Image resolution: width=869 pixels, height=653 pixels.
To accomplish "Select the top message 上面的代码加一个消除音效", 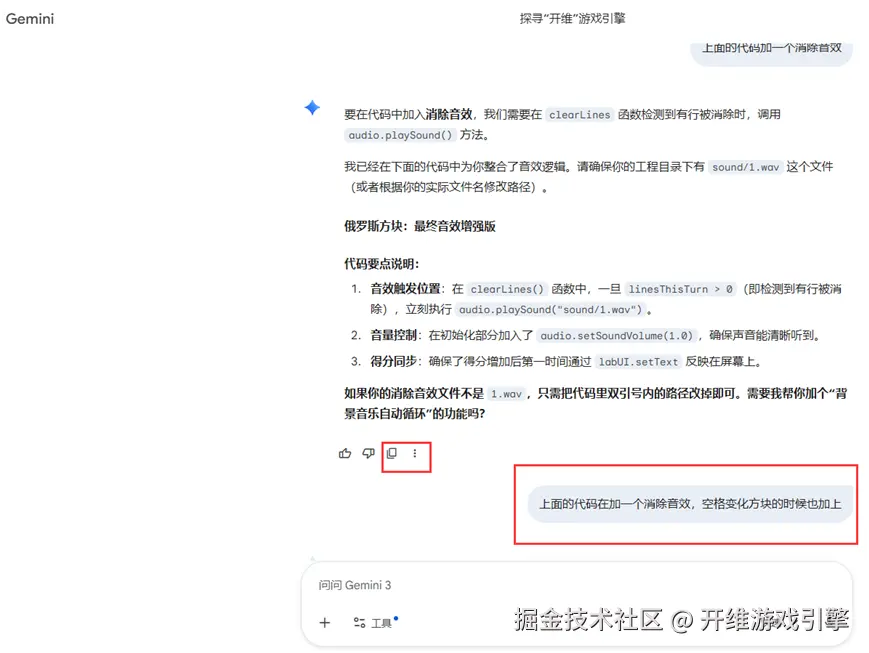I will [x=771, y=47].
